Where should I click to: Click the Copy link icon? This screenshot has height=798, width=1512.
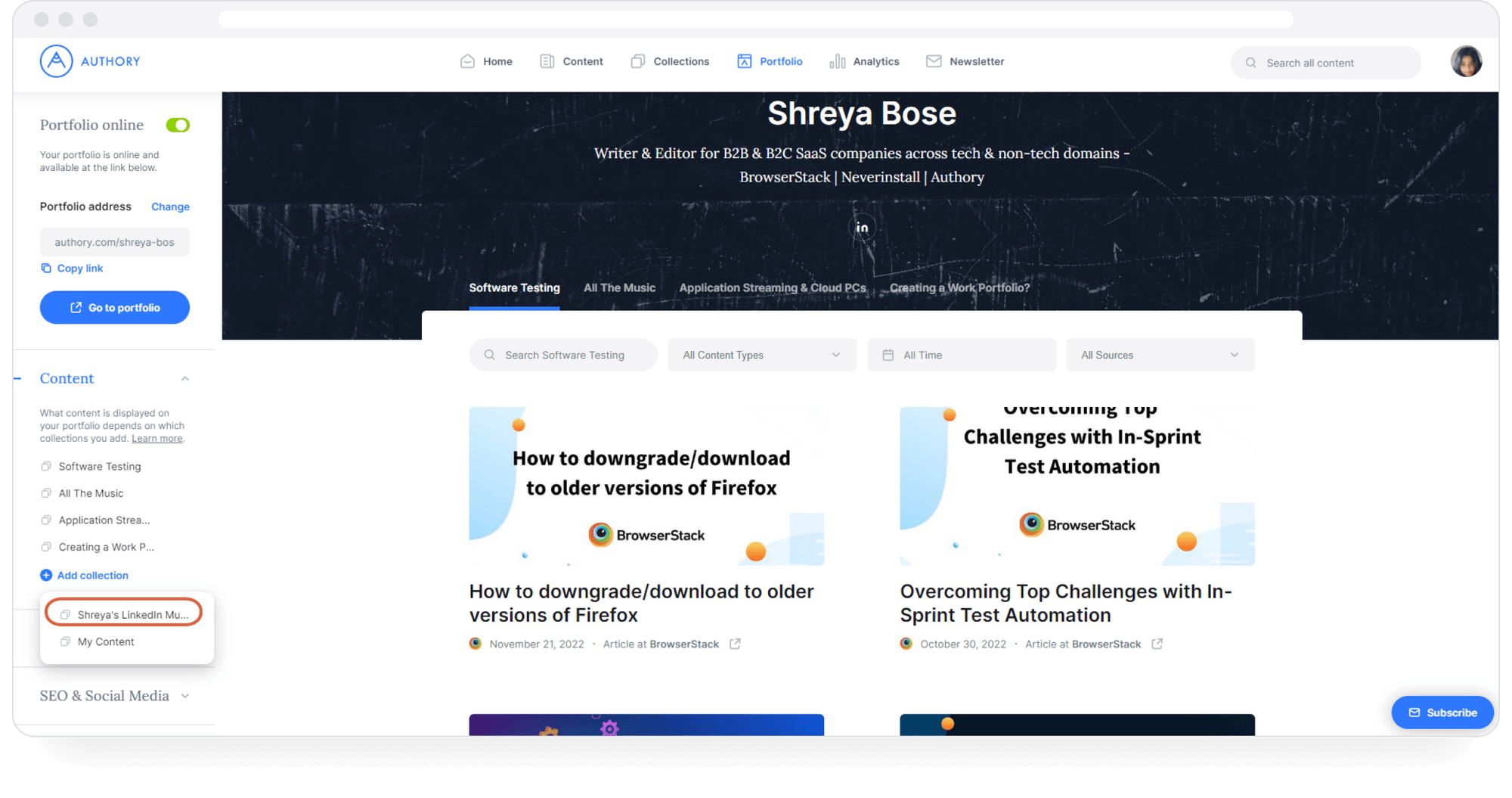coord(46,269)
